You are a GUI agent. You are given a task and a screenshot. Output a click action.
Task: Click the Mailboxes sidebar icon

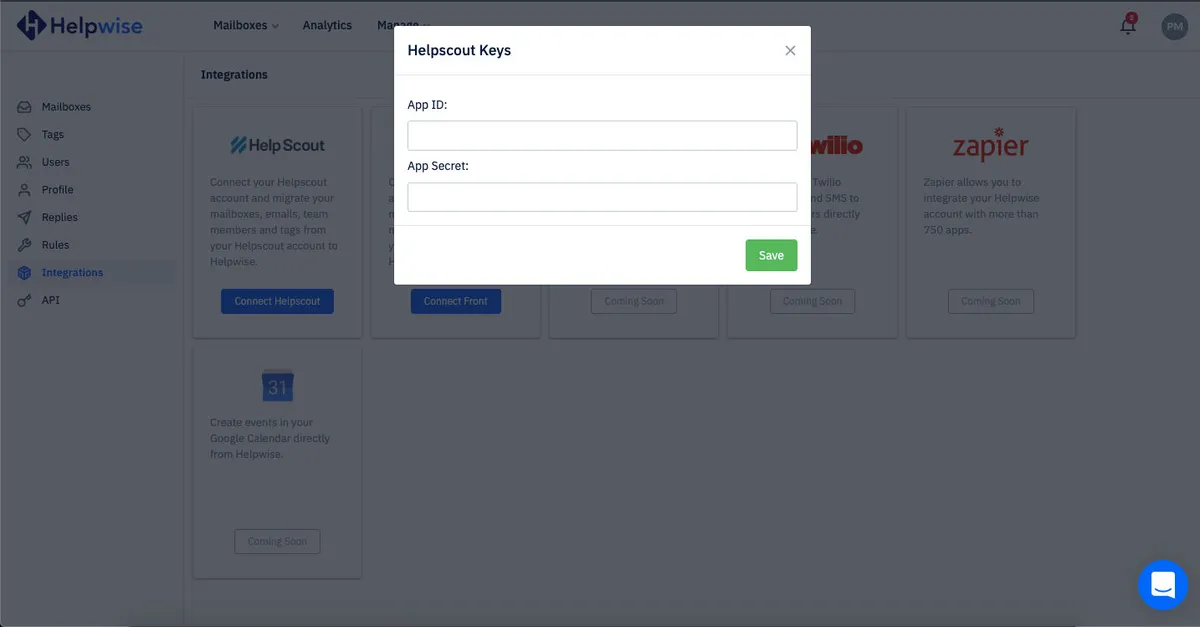24,107
